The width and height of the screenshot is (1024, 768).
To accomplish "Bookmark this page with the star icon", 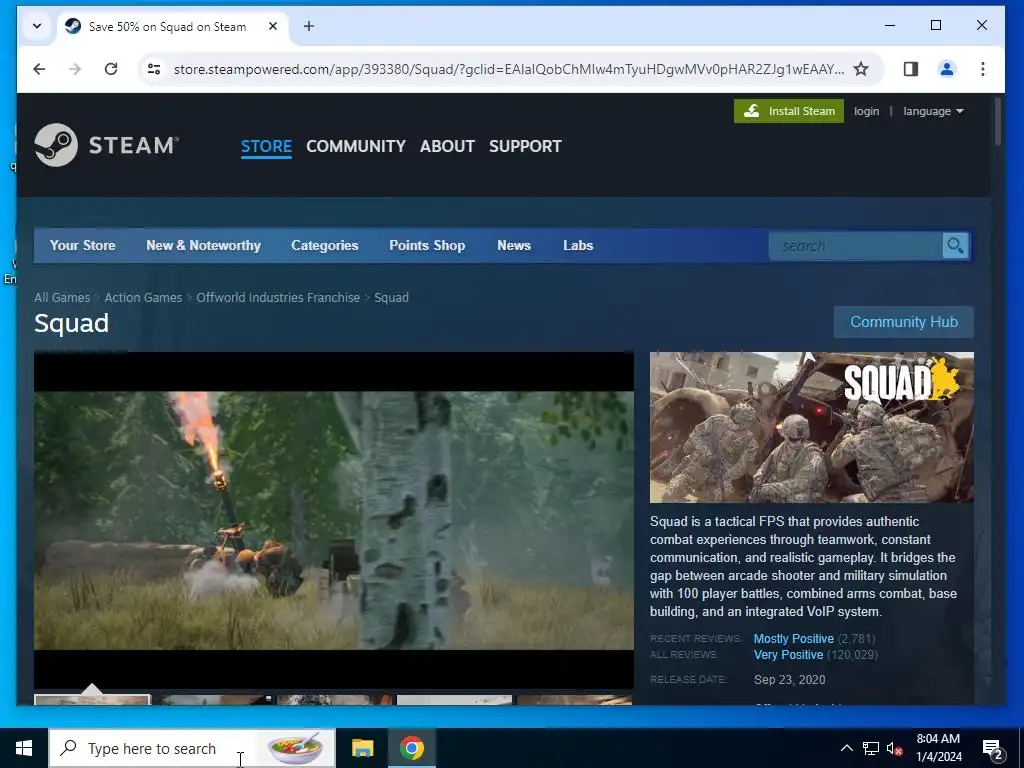I will coord(861,69).
